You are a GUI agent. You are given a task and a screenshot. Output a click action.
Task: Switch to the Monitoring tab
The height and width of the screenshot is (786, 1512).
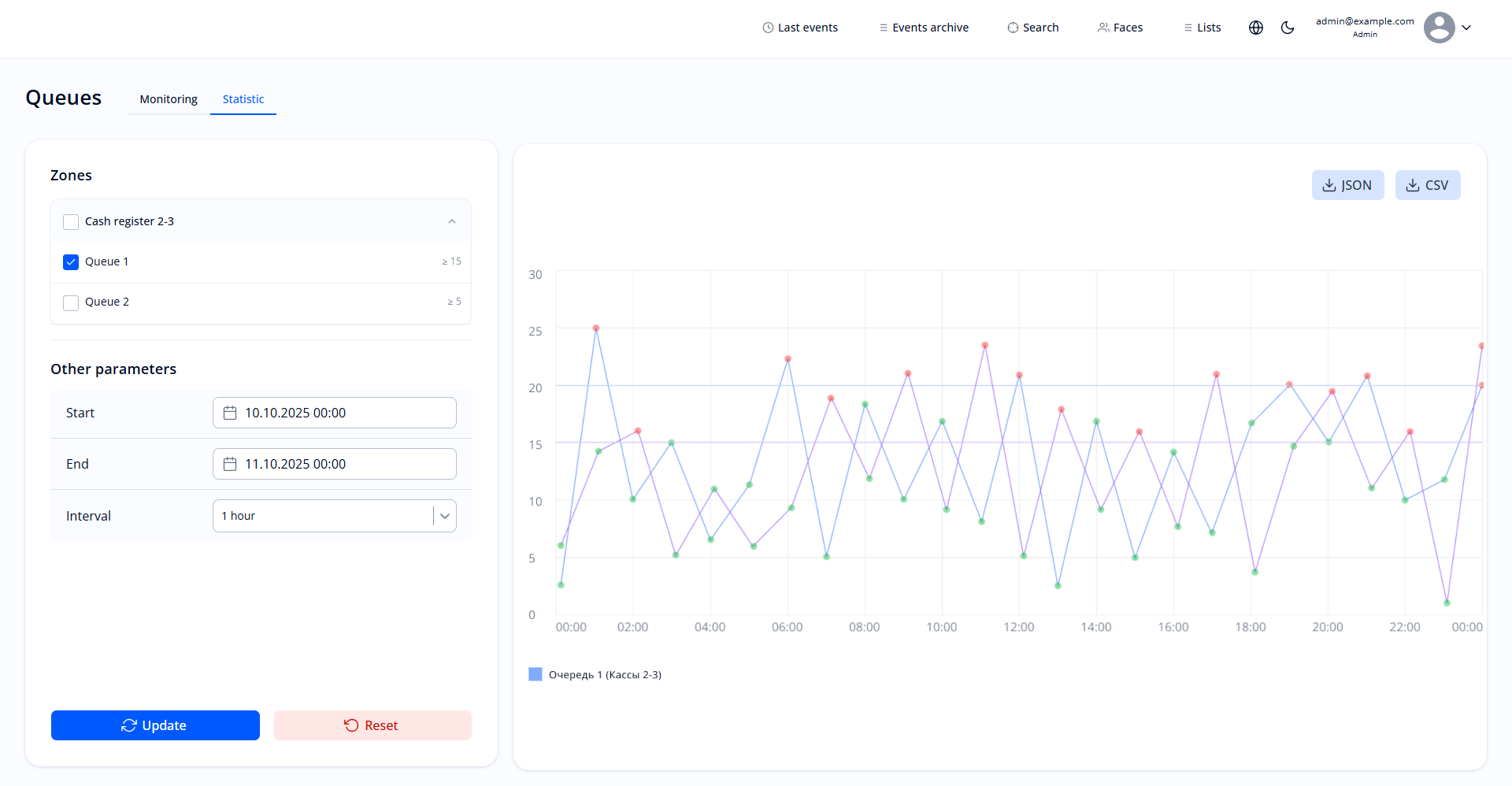point(169,99)
